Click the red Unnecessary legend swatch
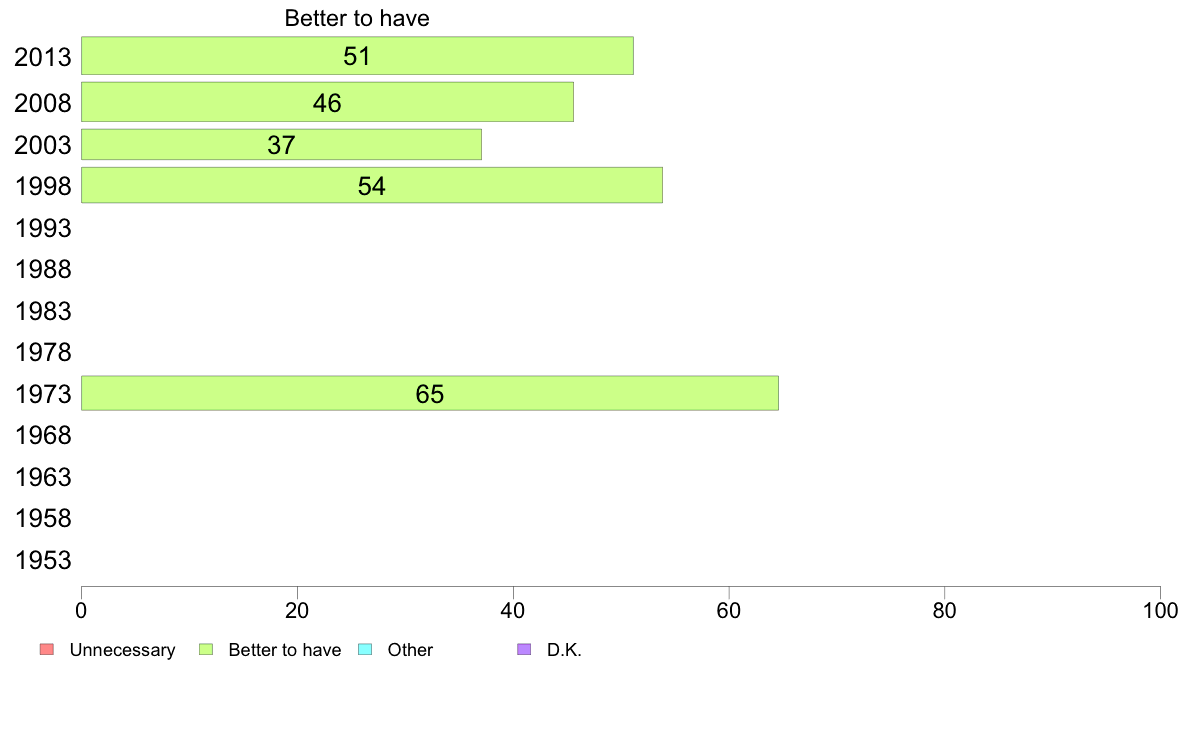The image size is (1188, 736). pyautogui.click(x=47, y=650)
